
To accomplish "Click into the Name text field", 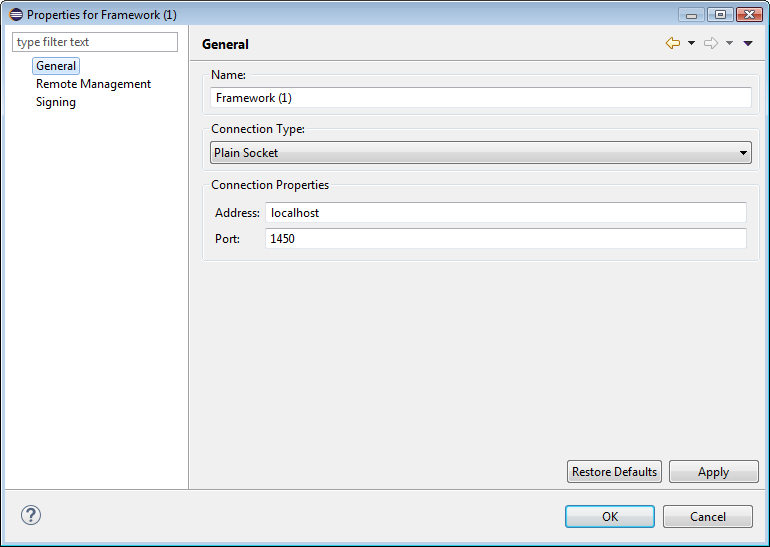I will [x=480, y=98].
